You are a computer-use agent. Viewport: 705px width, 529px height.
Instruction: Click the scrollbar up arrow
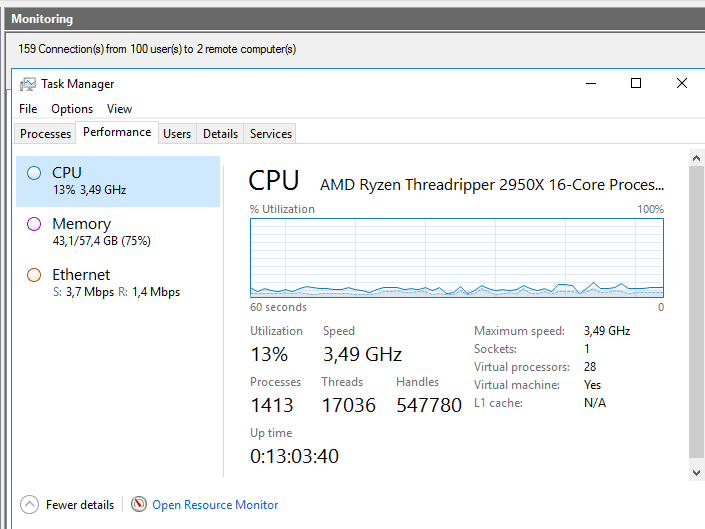[696, 158]
